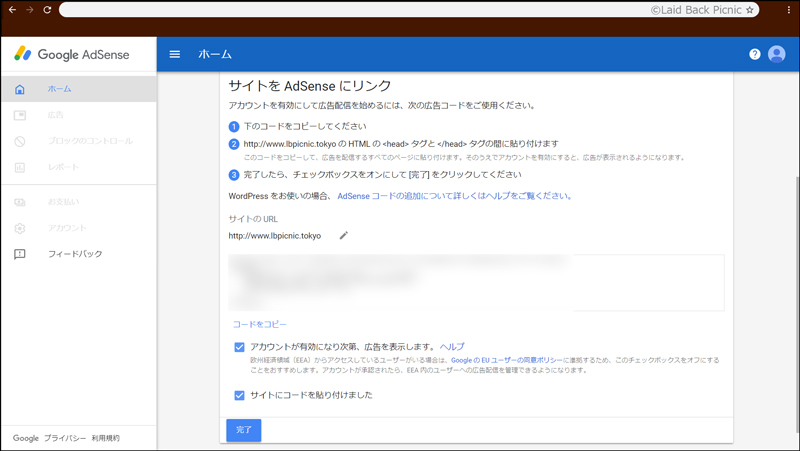
Task: Click the home icon in sidebar
Action: pyautogui.click(x=20, y=89)
